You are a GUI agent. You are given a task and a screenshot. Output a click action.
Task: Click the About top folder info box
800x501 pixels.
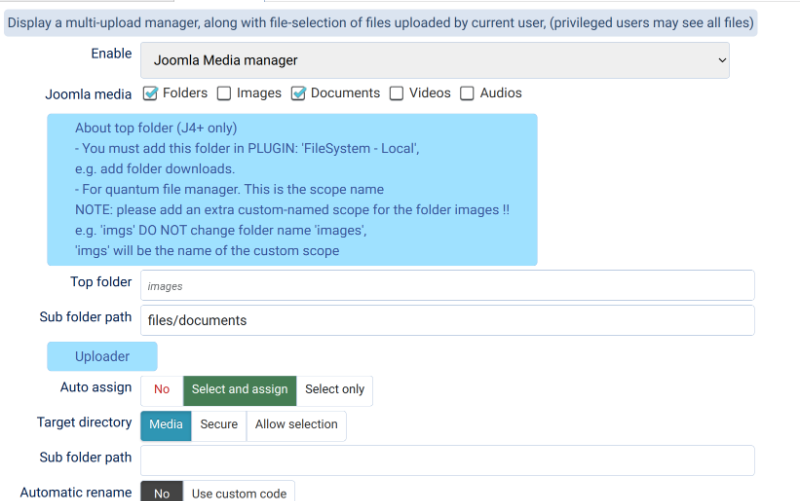click(292, 189)
